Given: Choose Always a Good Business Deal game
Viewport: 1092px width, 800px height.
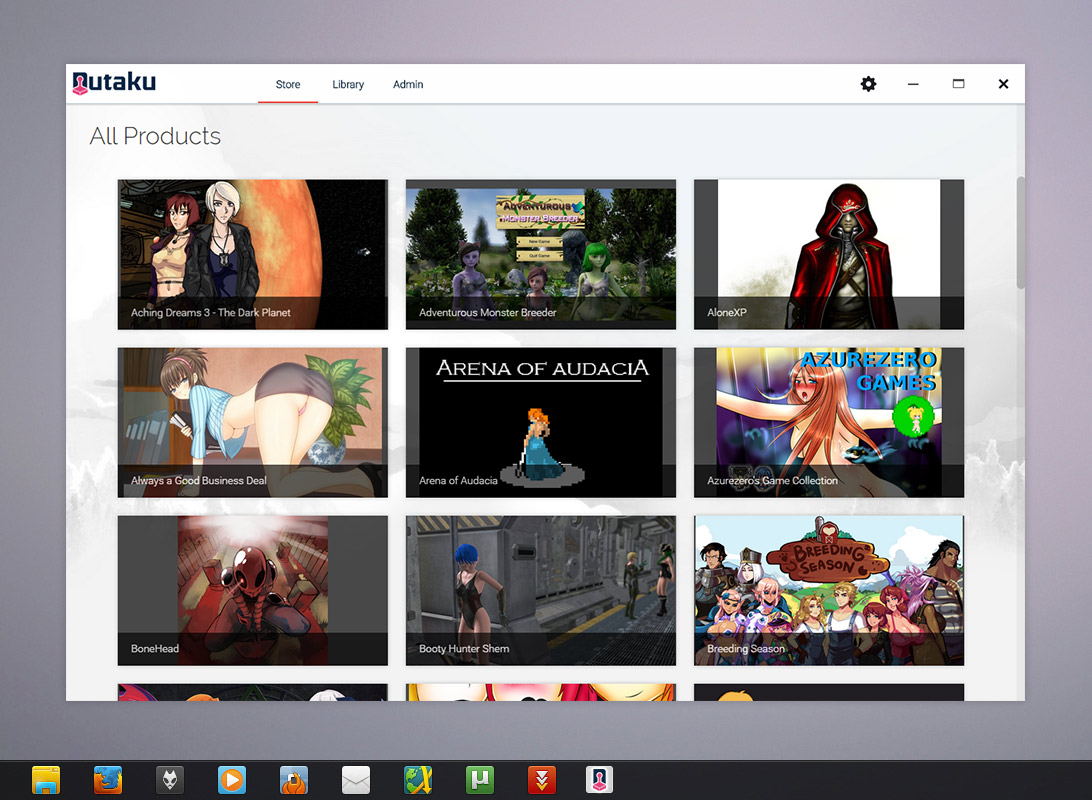Looking at the screenshot, I should (x=253, y=423).
